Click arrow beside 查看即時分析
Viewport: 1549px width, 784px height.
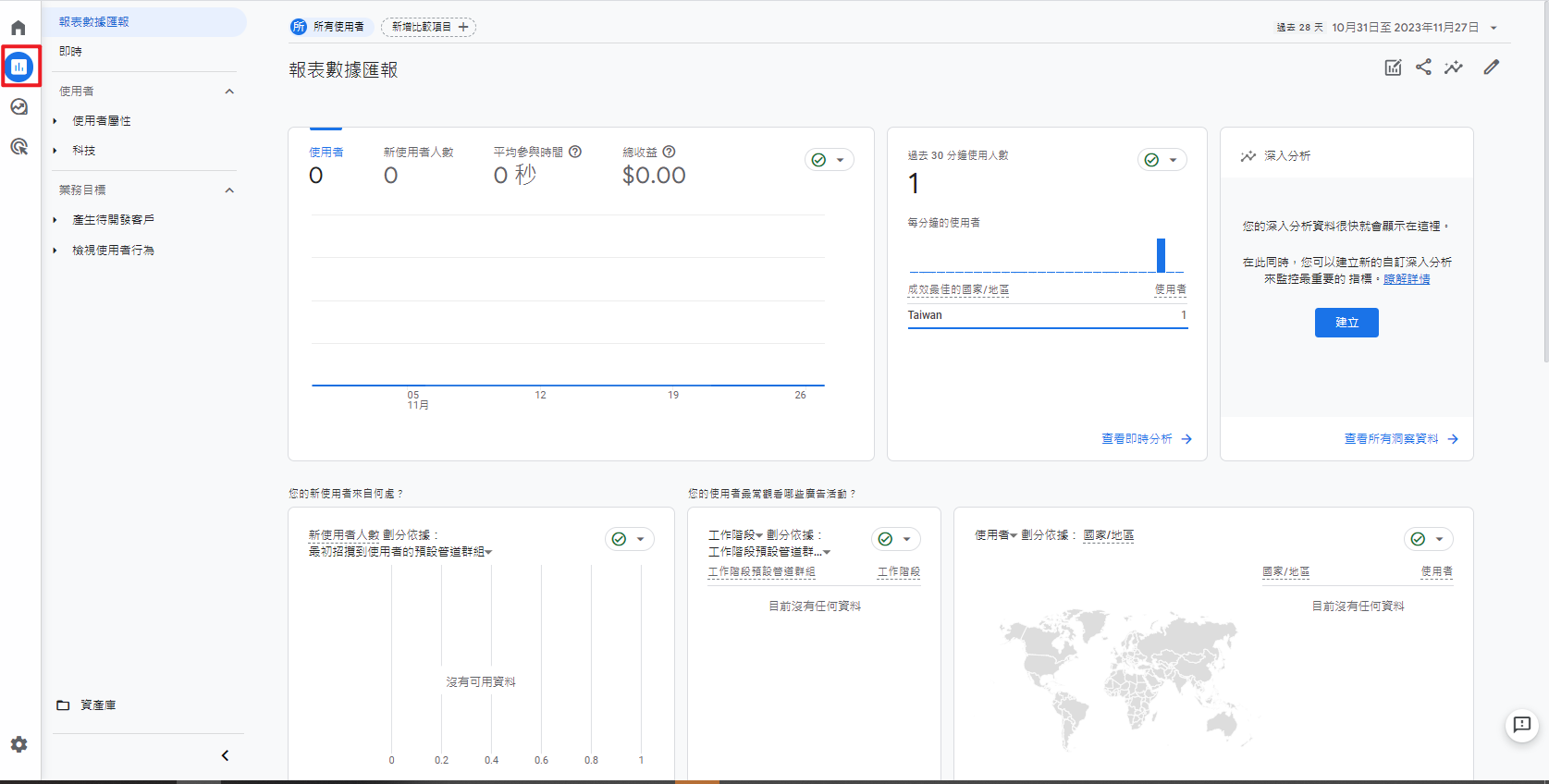tap(1186, 439)
